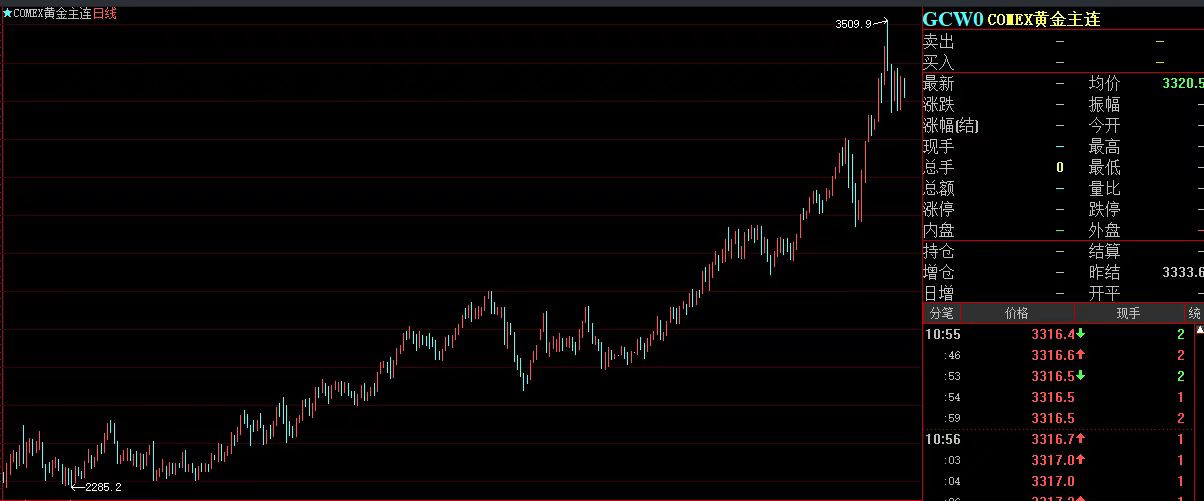This screenshot has width=1204, height=501.
Task: Click the 均价 value 3320.5
Action: [1182, 84]
